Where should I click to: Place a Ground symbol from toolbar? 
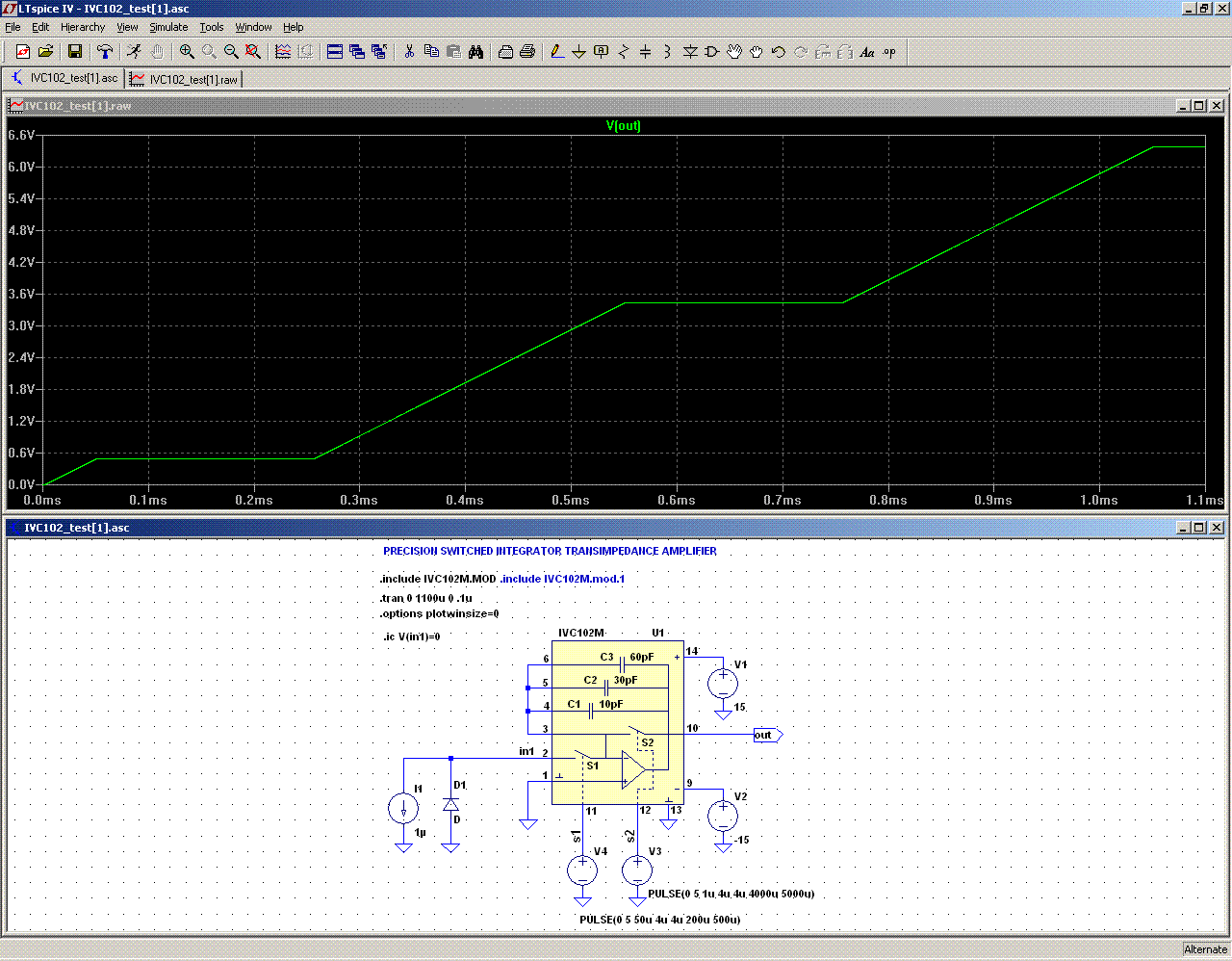pyautogui.click(x=579, y=52)
